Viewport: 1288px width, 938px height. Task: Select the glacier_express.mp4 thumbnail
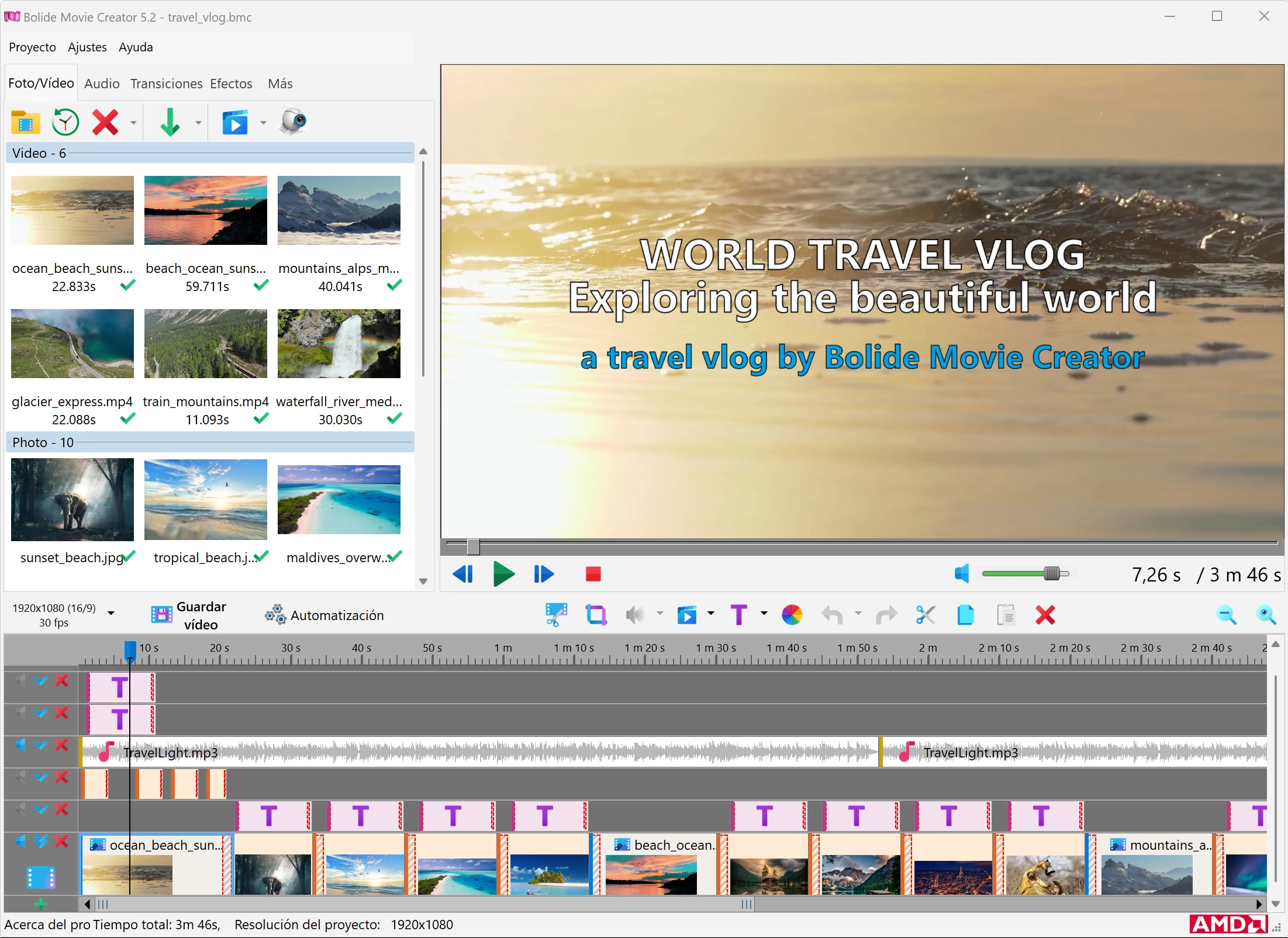pos(72,344)
